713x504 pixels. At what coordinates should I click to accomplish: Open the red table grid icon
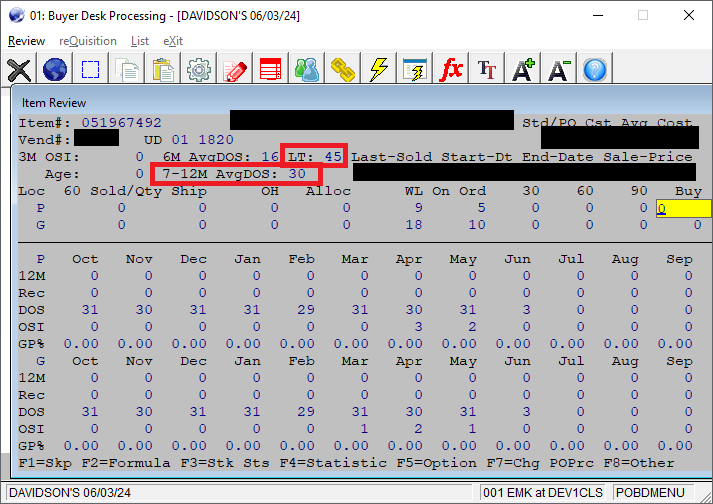coord(271,69)
